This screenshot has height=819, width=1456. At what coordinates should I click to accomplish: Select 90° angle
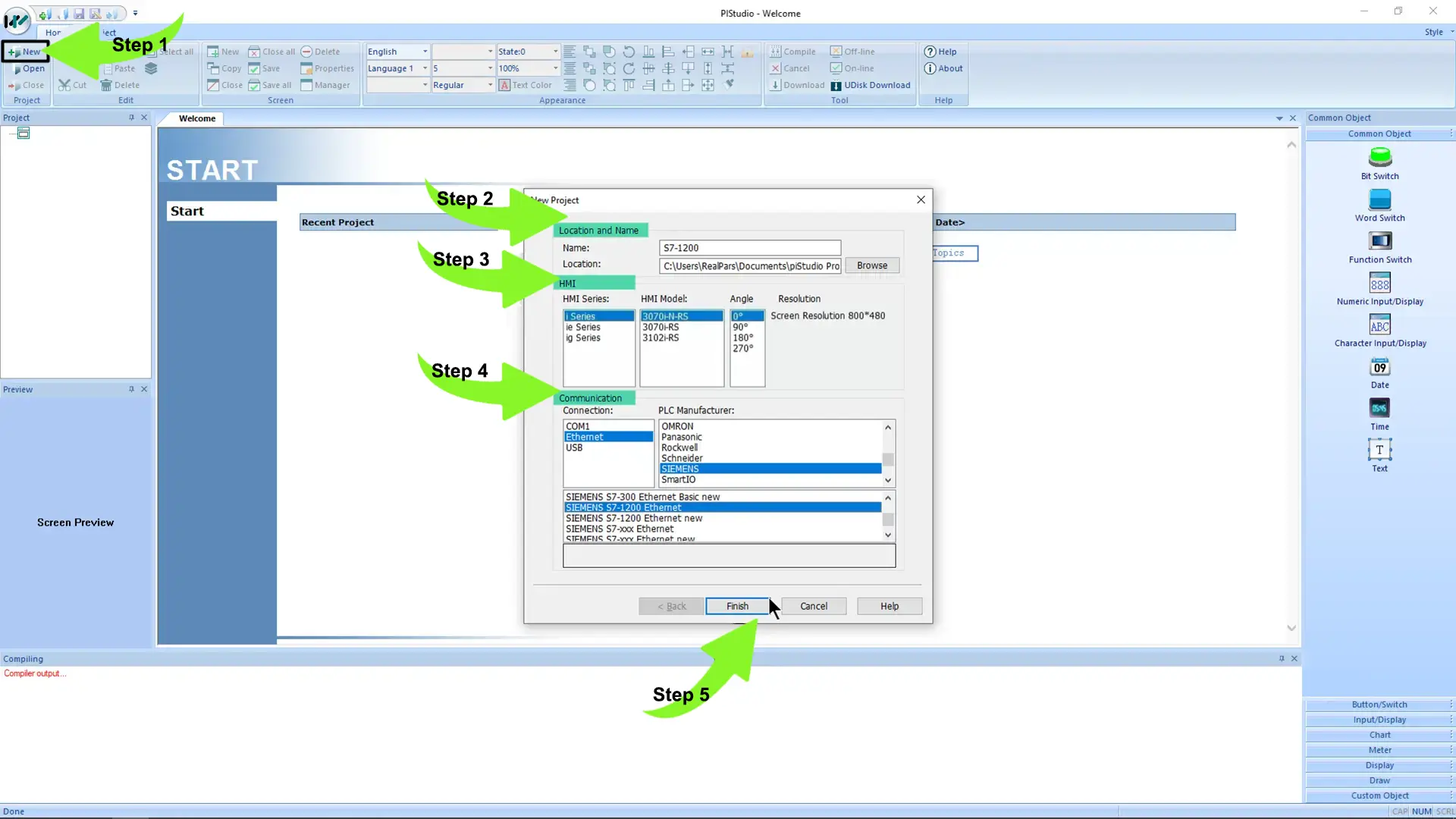point(747,327)
